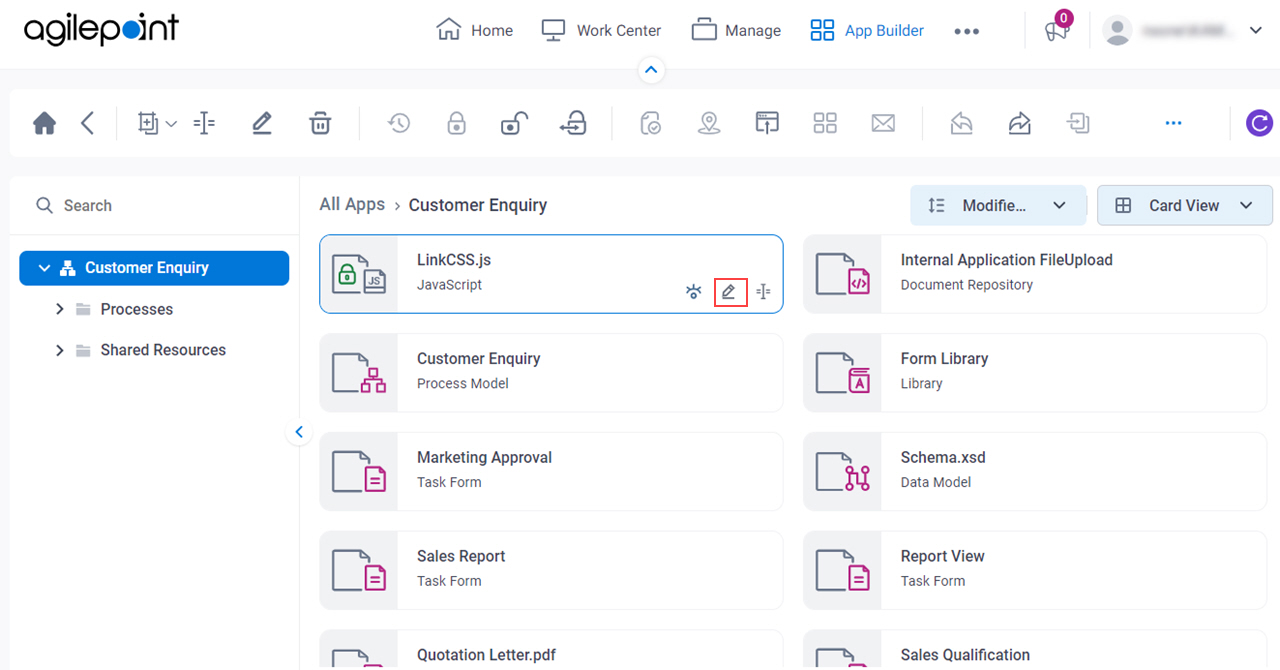Click the bug debug icon on LinkCSS.js card
The image size is (1280, 670).
click(694, 292)
